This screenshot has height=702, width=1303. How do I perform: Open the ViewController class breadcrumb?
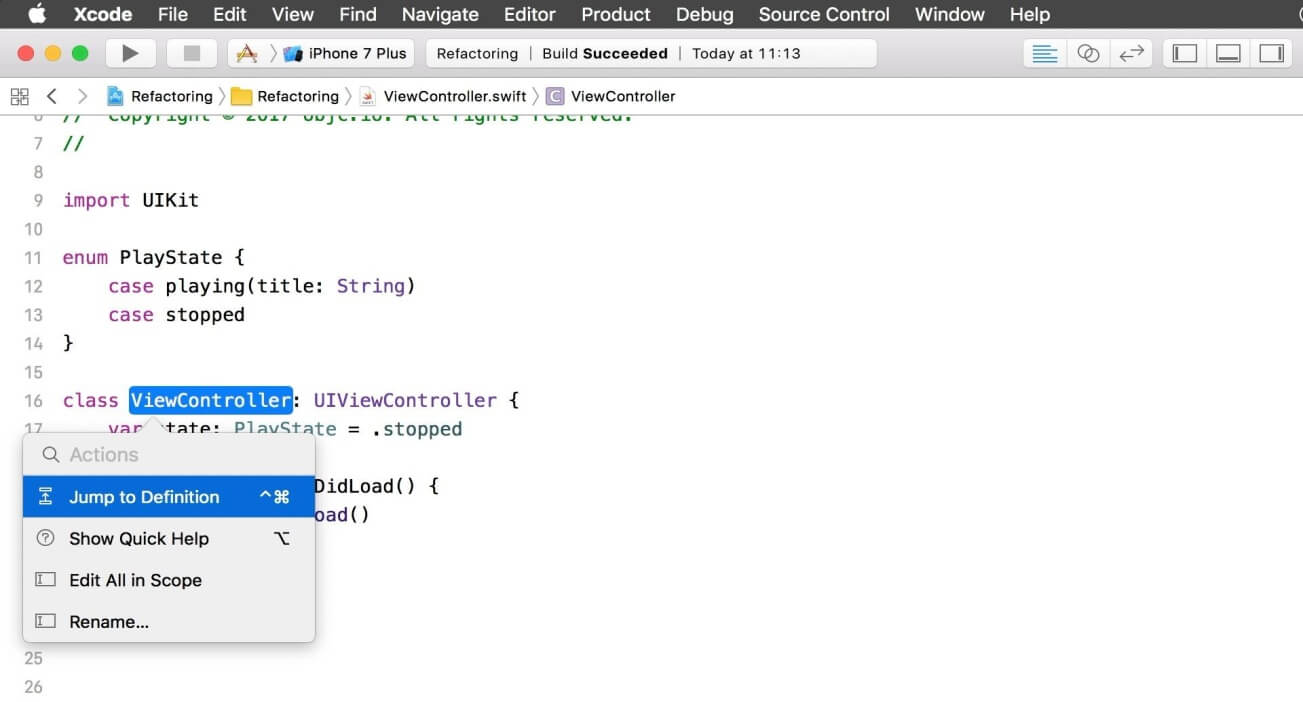(x=611, y=96)
